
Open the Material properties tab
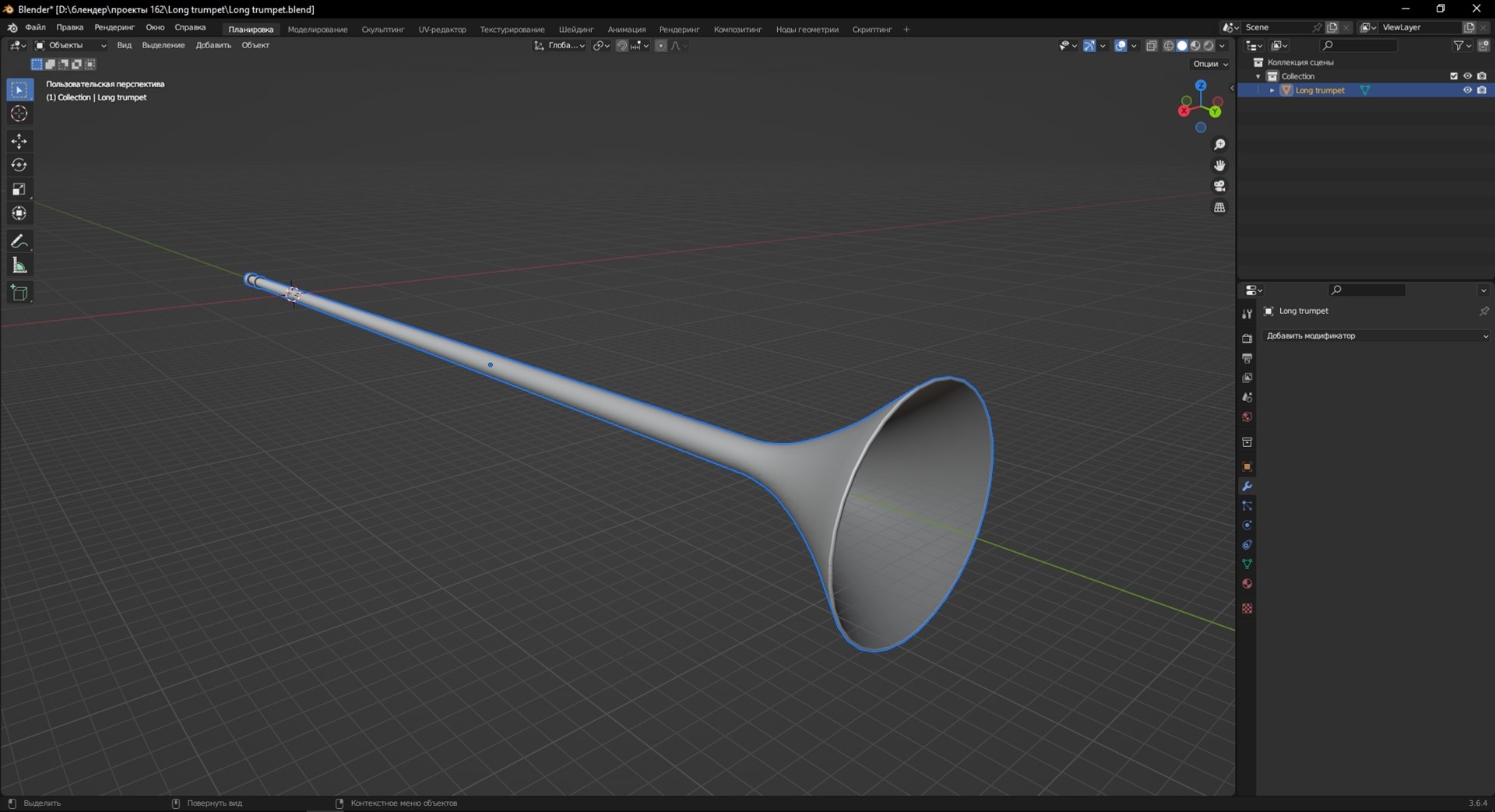1247,584
